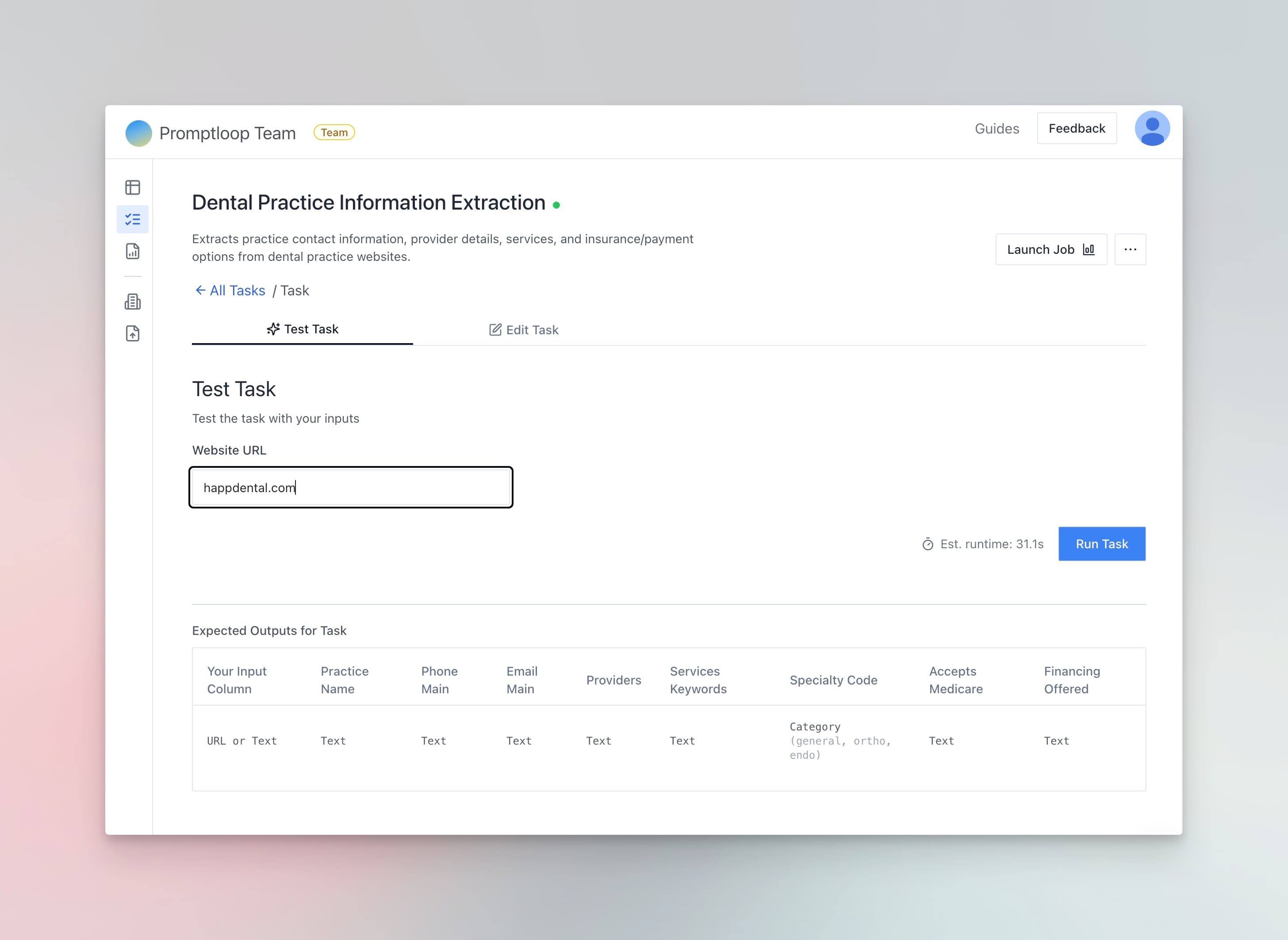Click the user avatar icon
The height and width of the screenshot is (940, 1288).
point(1151,129)
